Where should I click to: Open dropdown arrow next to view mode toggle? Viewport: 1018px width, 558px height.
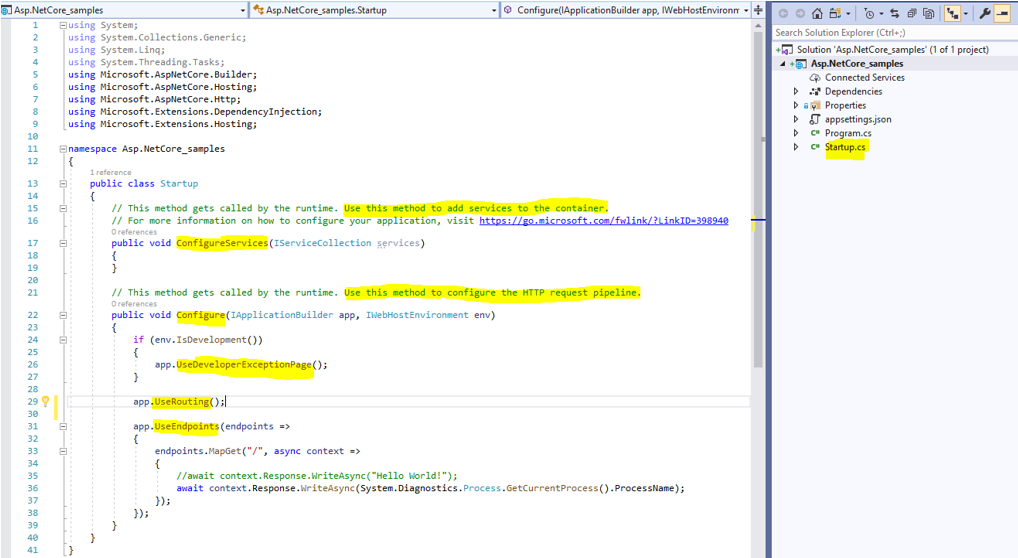(x=965, y=14)
